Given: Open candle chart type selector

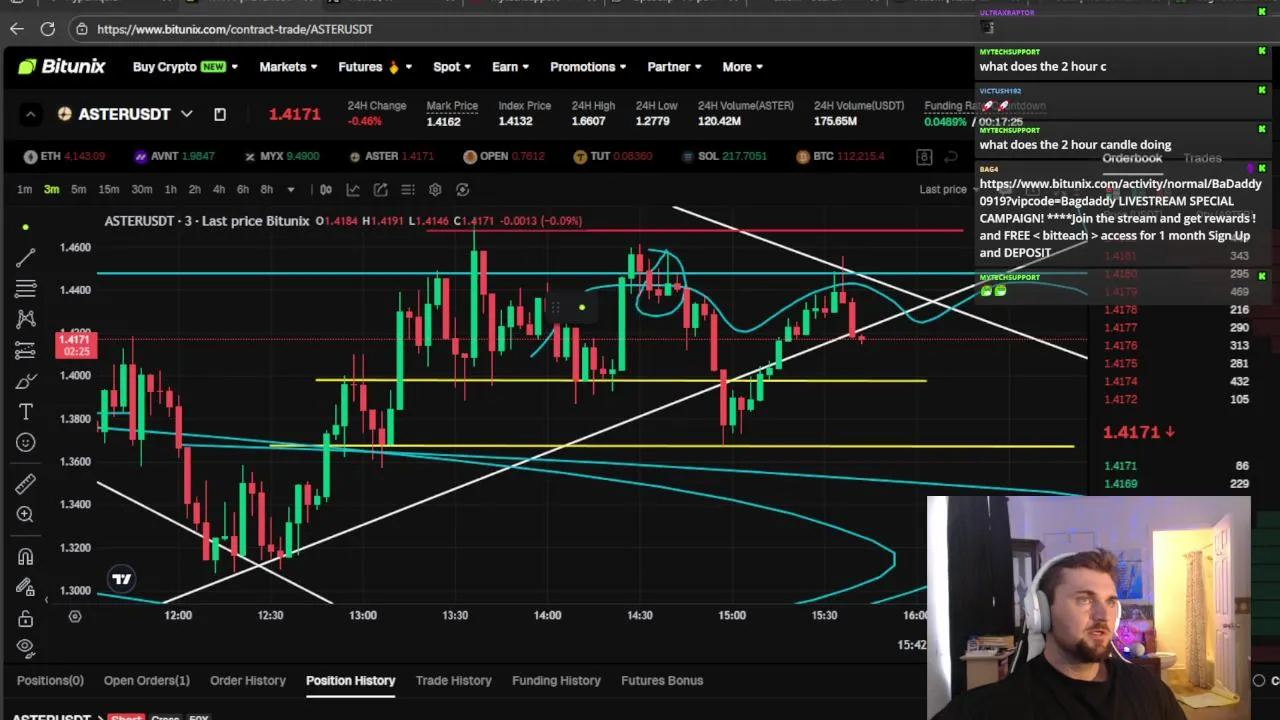Looking at the screenshot, I should [x=326, y=189].
